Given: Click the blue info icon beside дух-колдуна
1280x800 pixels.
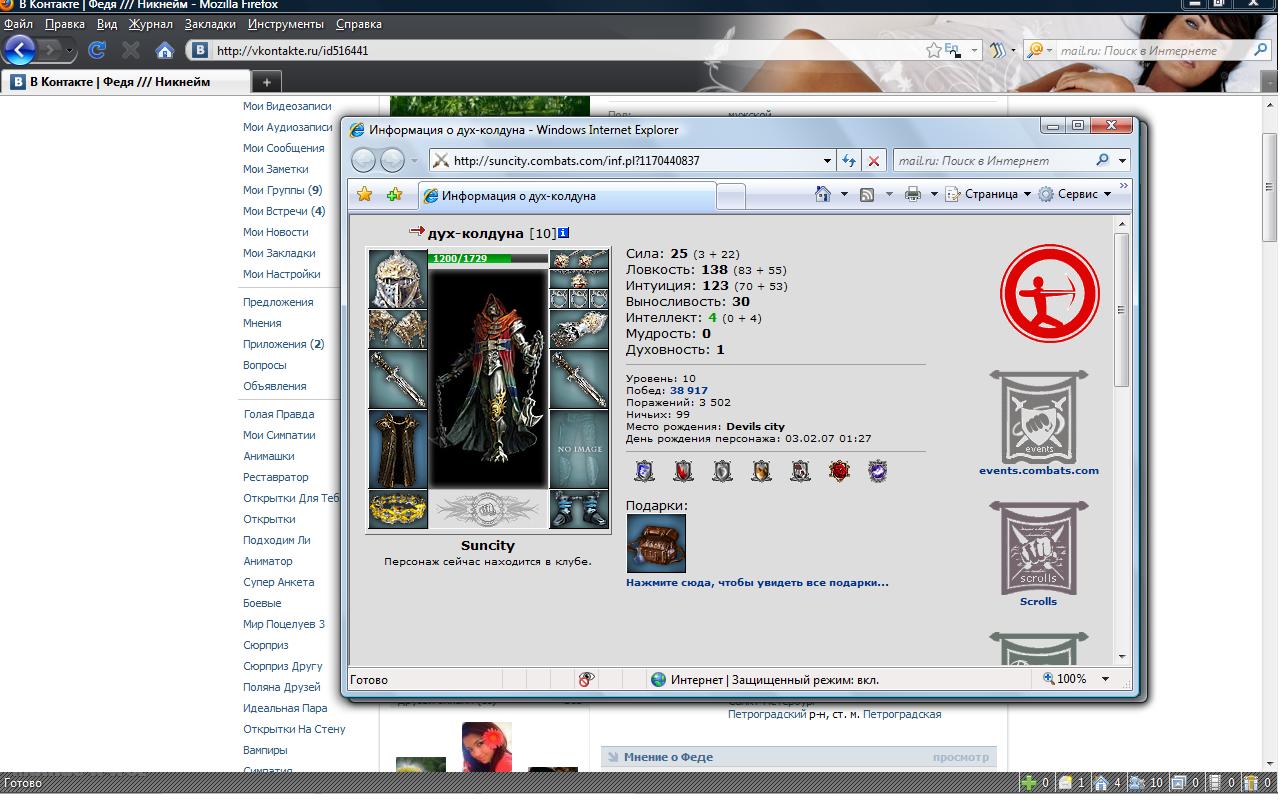Looking at the screenshot, I should click(564, 233).
